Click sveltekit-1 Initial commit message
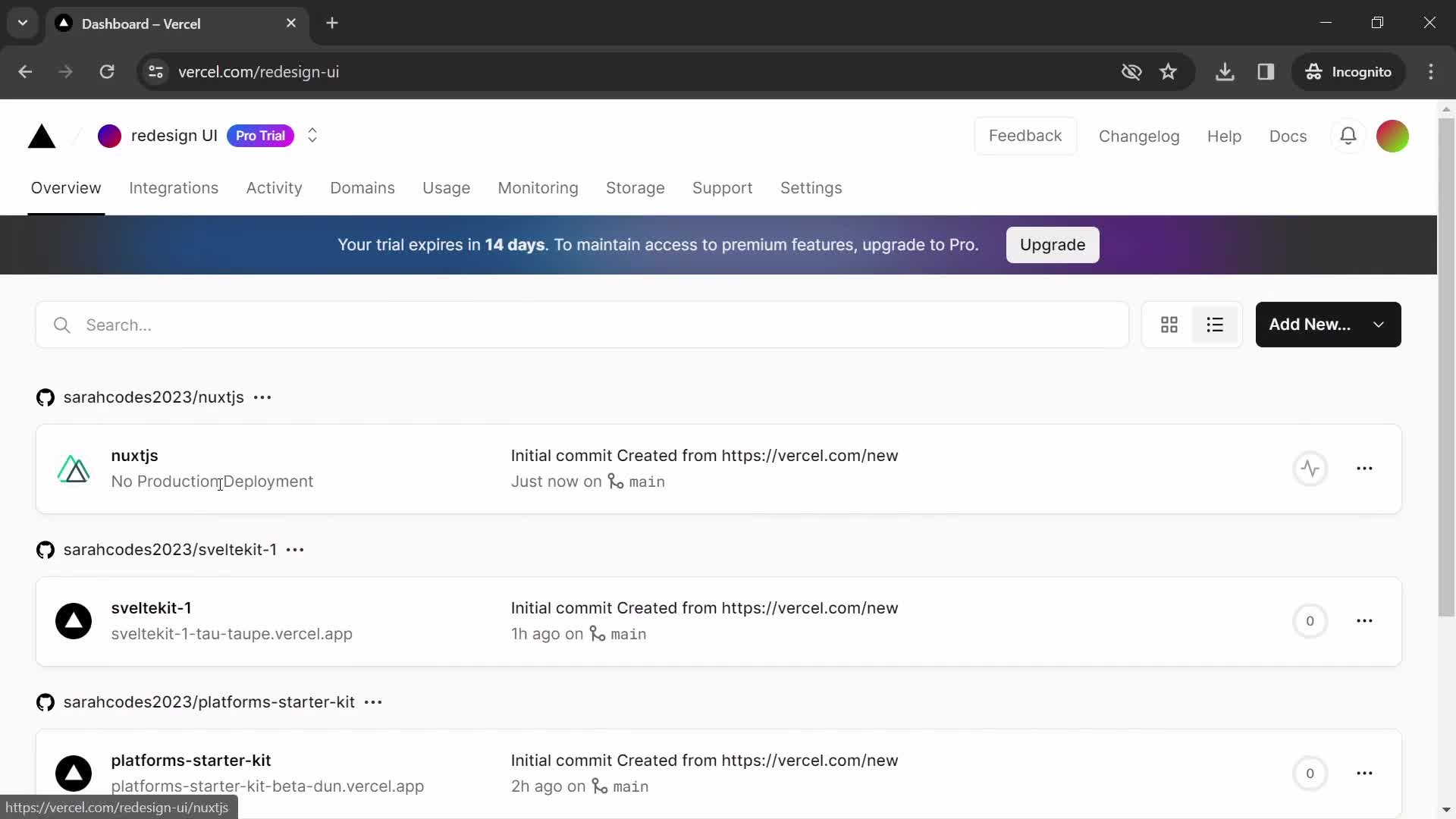Viewport: 1456px width, 819px height. pos(704,608)
